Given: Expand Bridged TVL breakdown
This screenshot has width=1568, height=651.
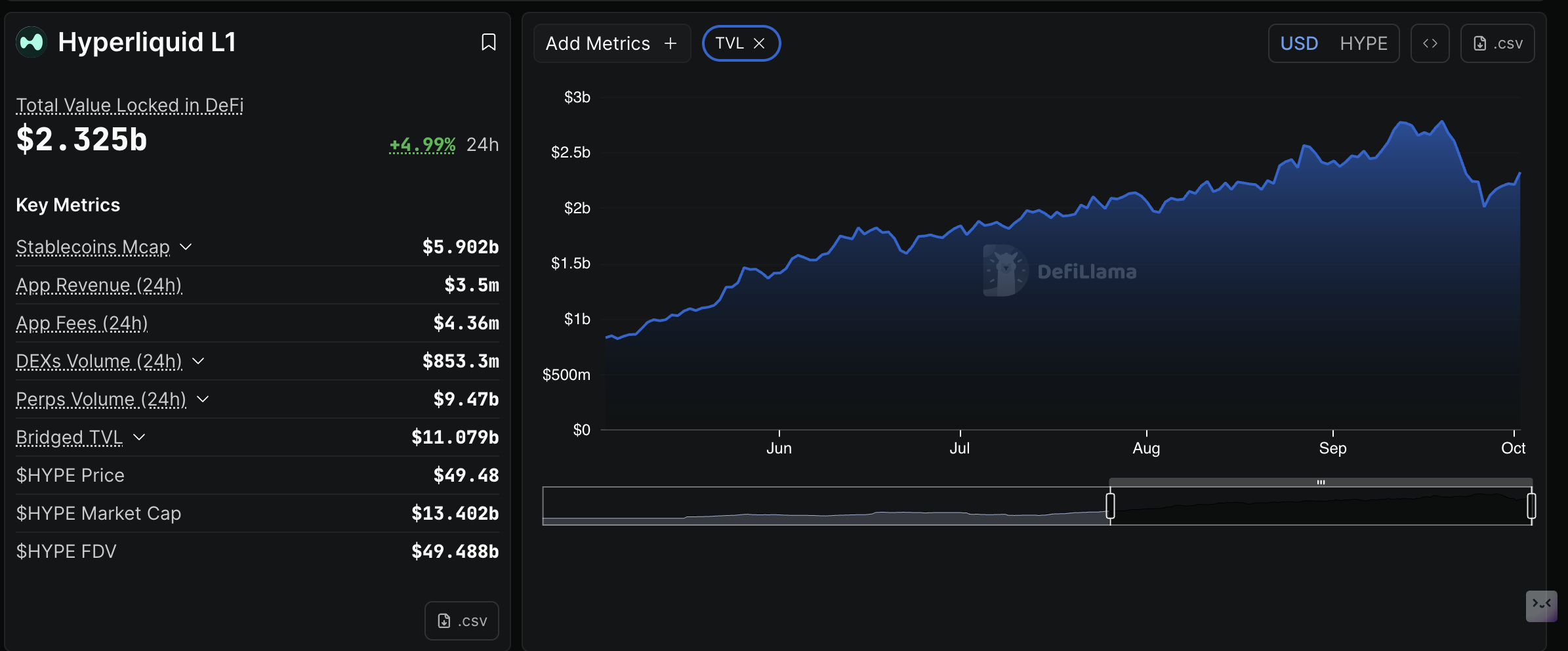Looking at the screenshot, I should coord(139,437).
